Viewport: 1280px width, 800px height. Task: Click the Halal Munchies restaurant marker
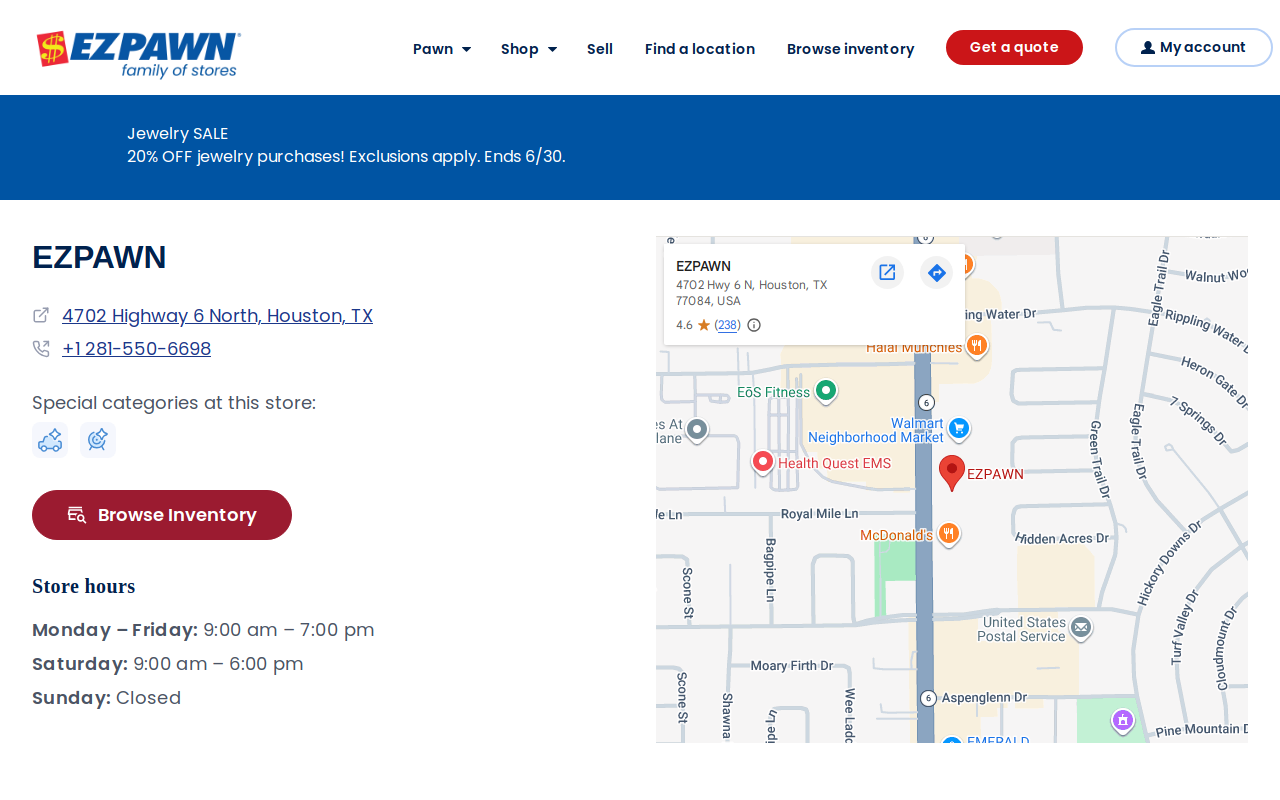pos(977,346)
